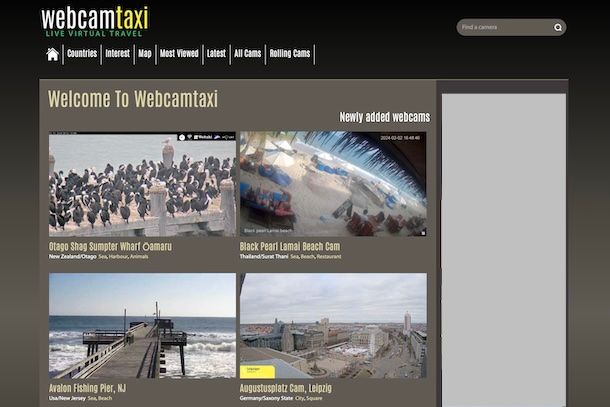610x407 pixels.
Task: Type in the Find a camera field
Action: (x=503, y=27)
